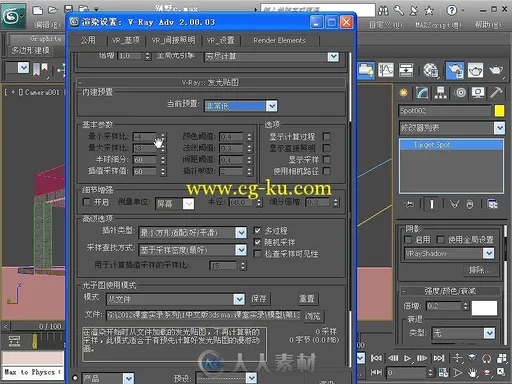Select Target Spot in modifier stack
The height and width of the screenshot is (384, 512).
coord(452,145)
